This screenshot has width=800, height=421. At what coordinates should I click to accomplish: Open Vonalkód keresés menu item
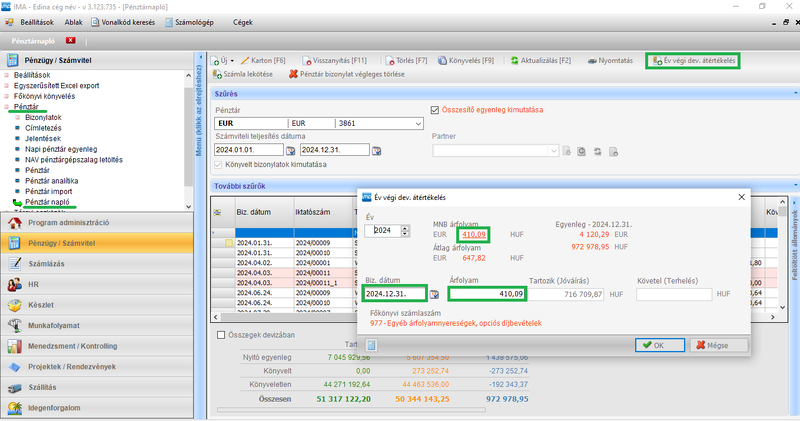click(123, 22)
